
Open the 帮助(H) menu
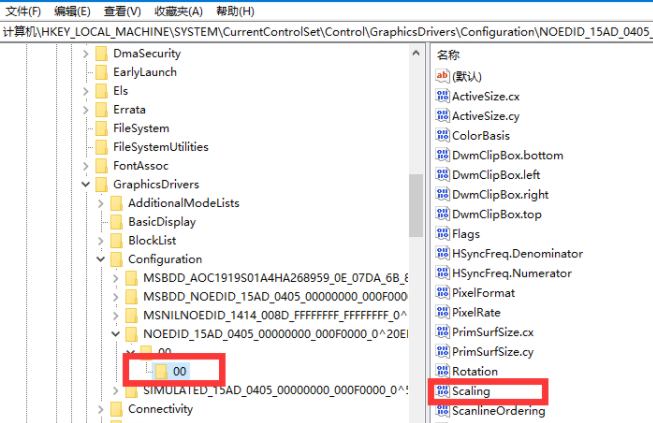click(x=234, y=11)
